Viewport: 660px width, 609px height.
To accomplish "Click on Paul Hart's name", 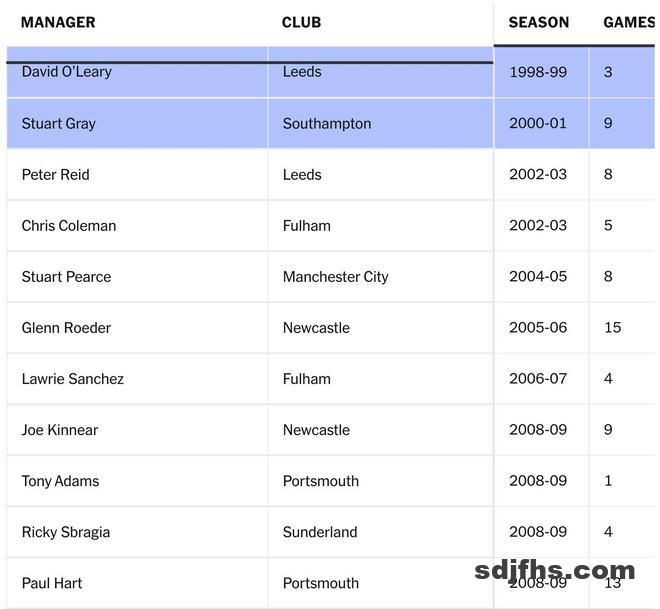I will pyautogui.click(x=52, y=583).
